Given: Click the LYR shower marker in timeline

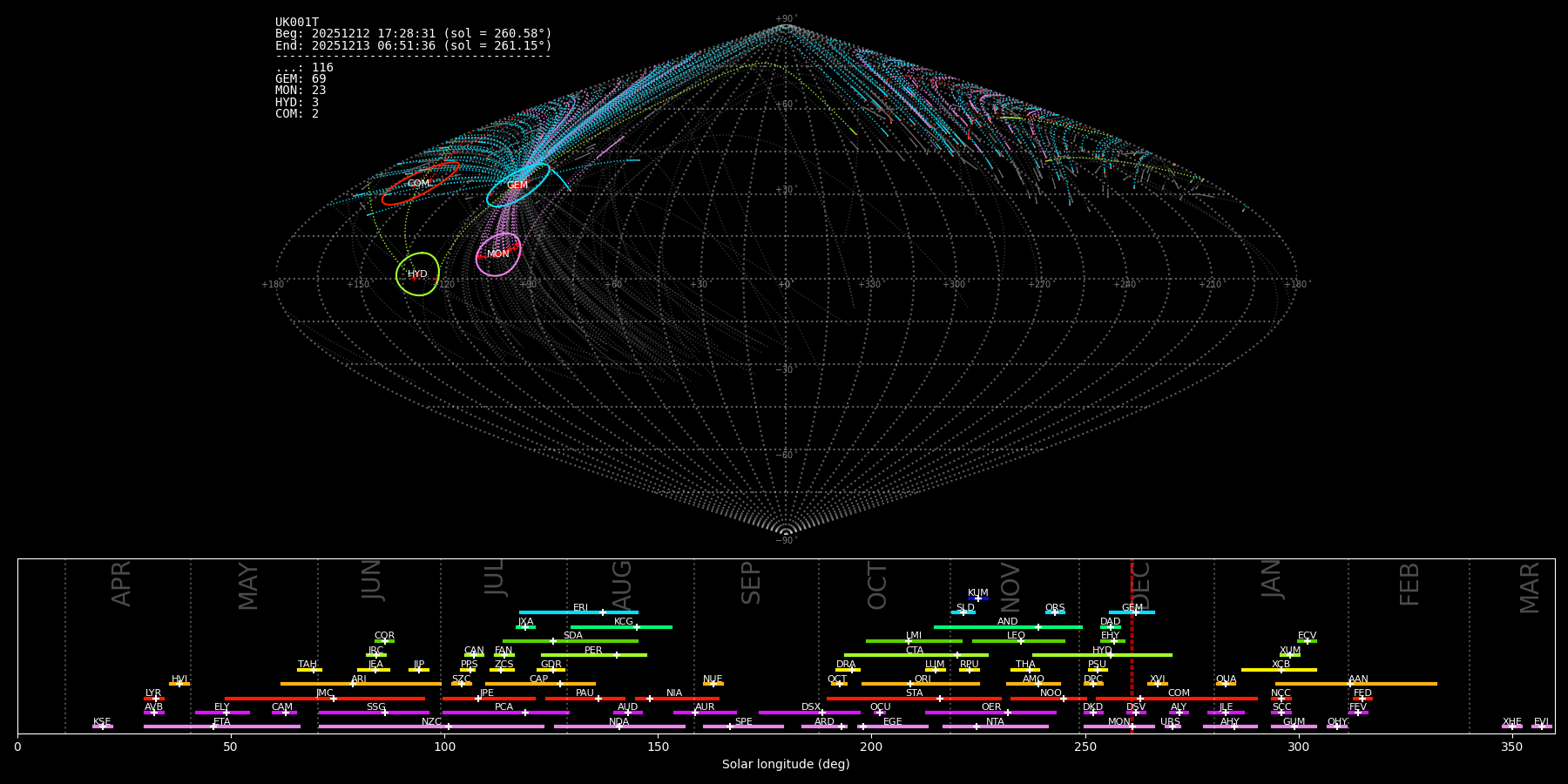Looking at the screenshot, I should click(x=154, y=699).
